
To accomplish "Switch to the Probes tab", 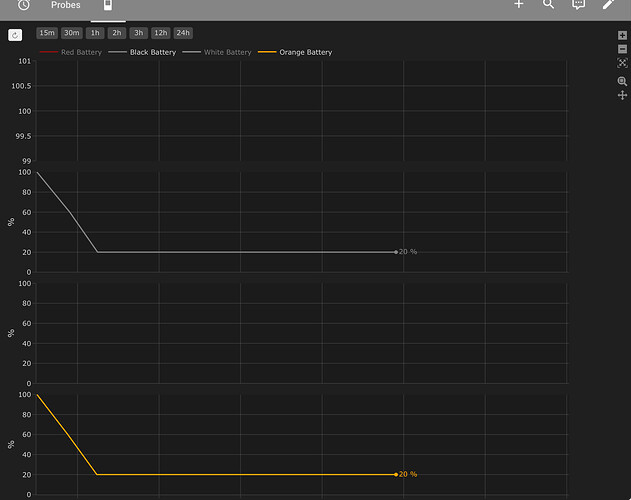I will point(66,5).
